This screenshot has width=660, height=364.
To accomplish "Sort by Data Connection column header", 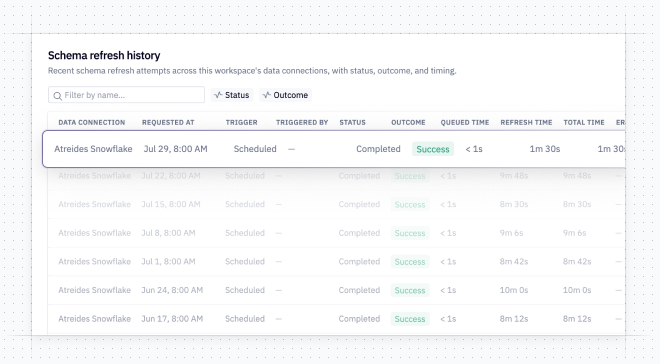I will (92, 122).
